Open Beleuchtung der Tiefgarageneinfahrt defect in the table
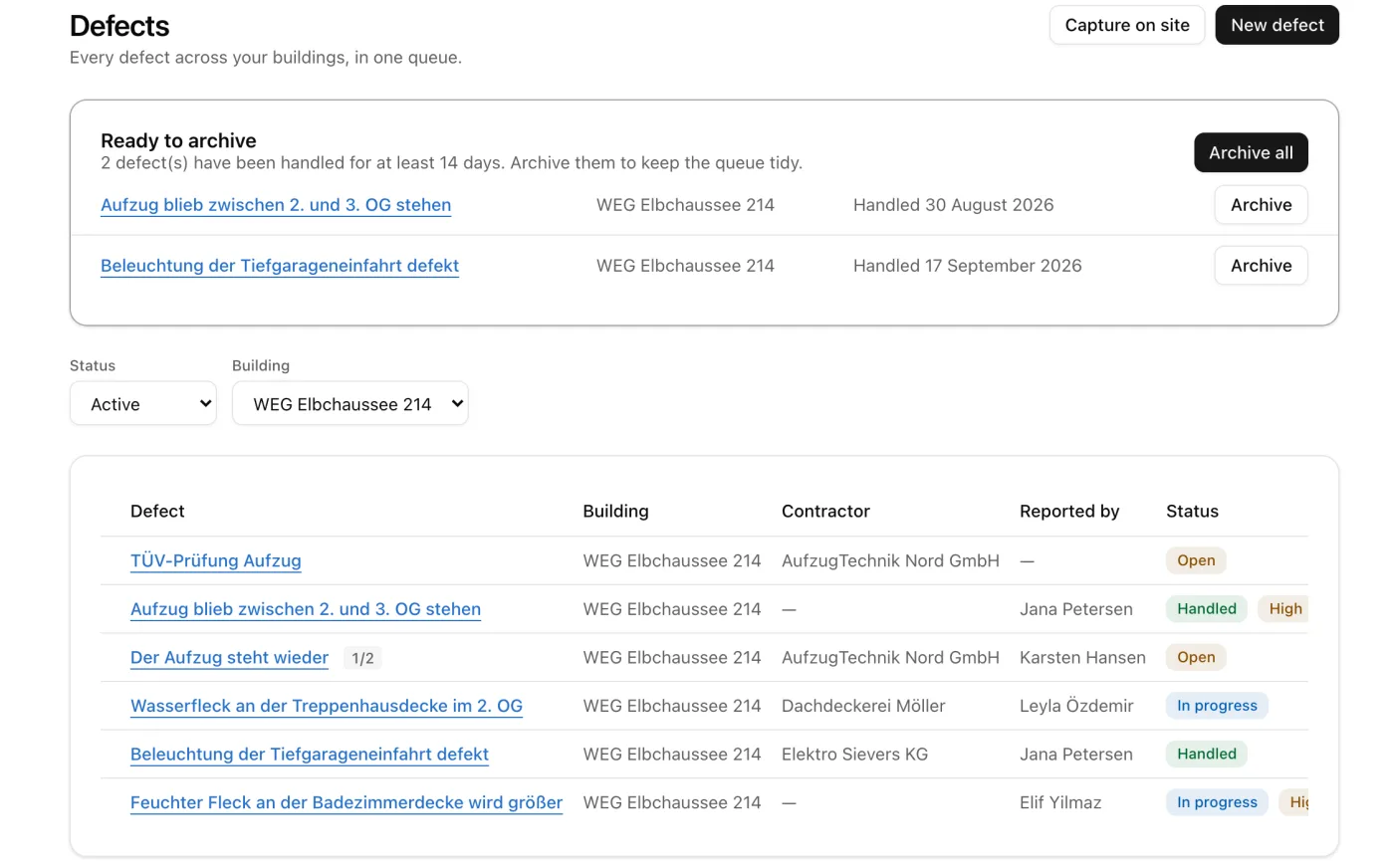Screen dimensions: 1394x868 click(x=310, y=755)
